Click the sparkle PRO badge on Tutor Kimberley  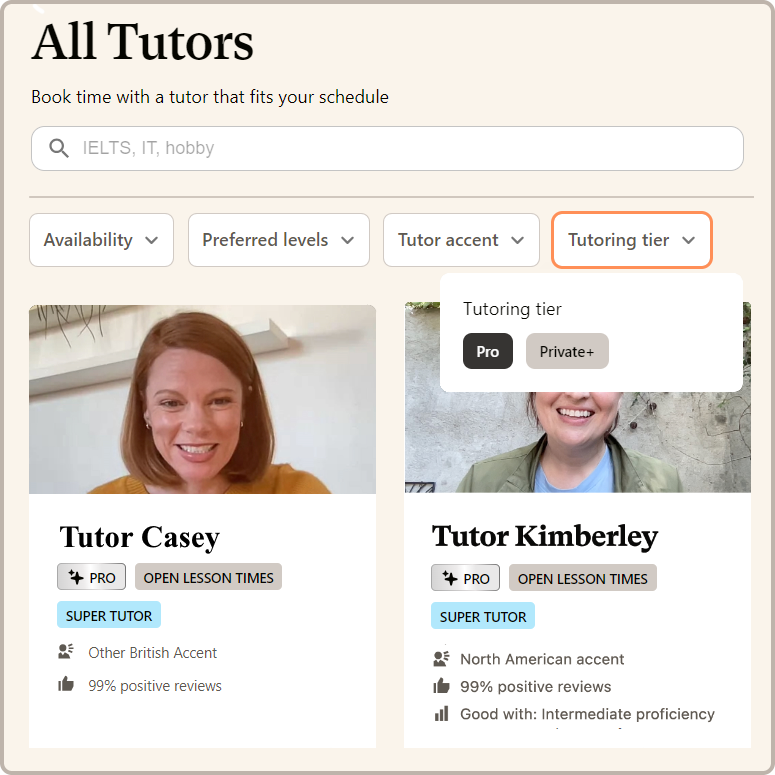(465, 578)
